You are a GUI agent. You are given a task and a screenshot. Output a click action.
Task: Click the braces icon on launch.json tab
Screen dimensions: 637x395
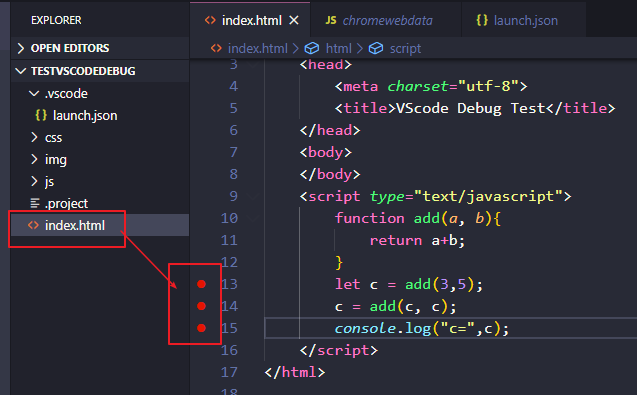click(x=482, y=20)
